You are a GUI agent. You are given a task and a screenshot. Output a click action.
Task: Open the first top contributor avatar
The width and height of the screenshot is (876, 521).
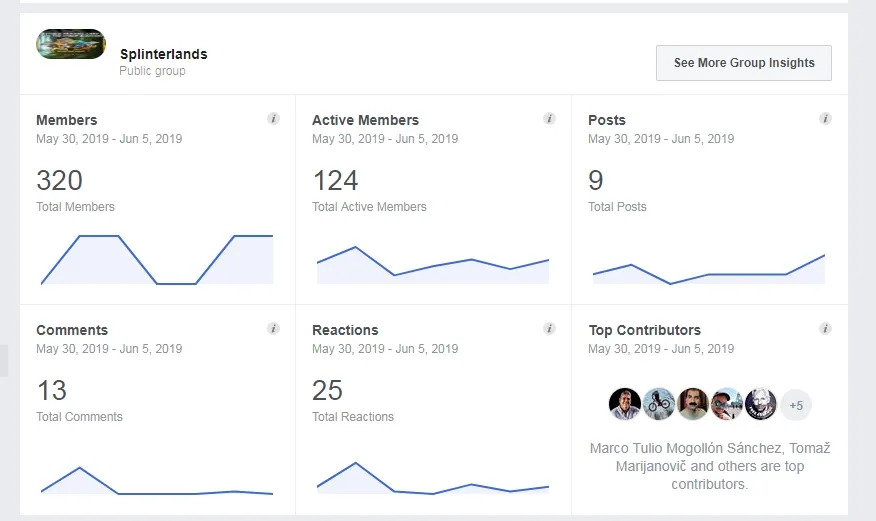pos(625,404)
